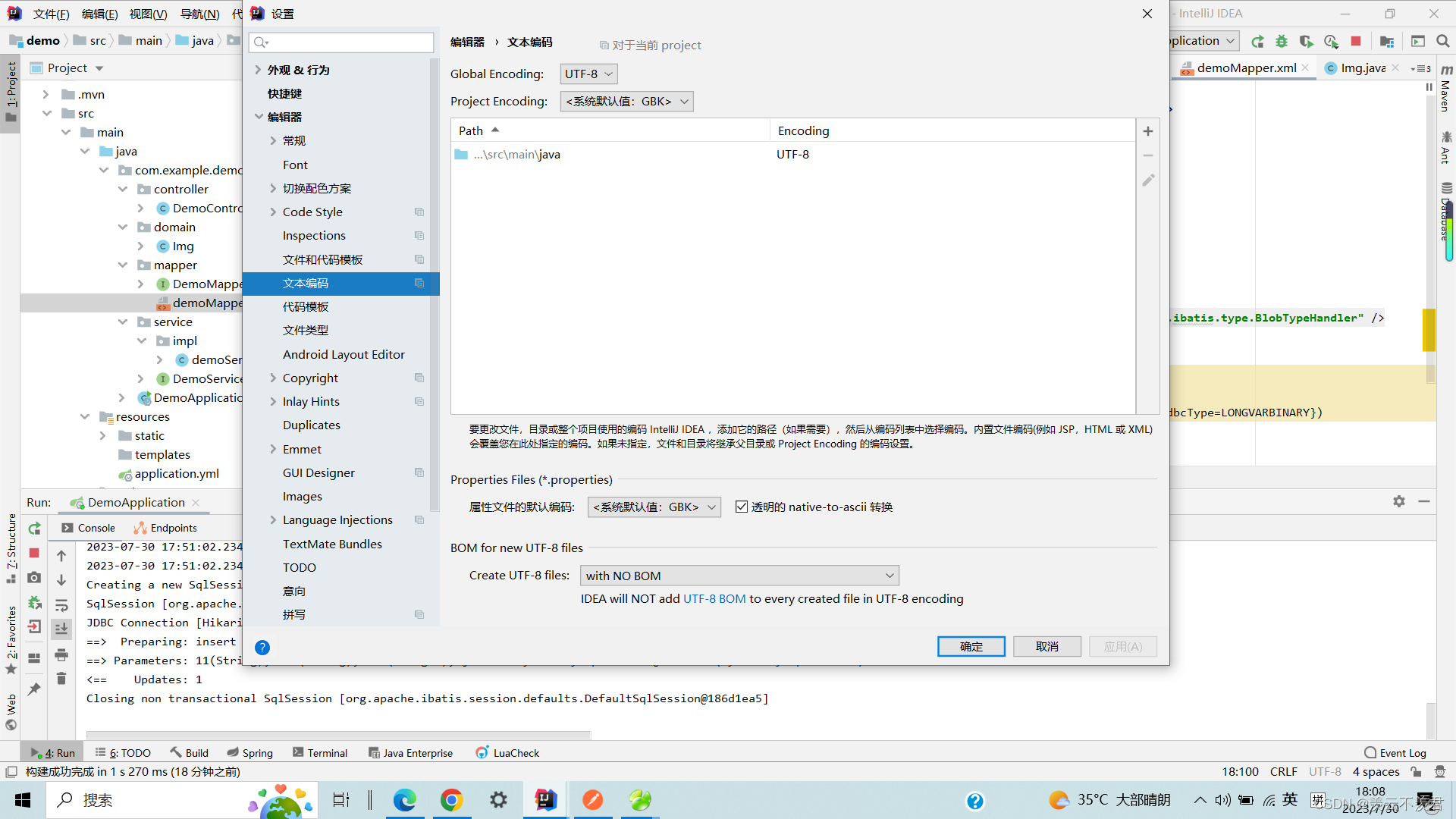1456x819 pixels.
Task: Toggle soft-wrap for console output
Action: click(61, 604)
